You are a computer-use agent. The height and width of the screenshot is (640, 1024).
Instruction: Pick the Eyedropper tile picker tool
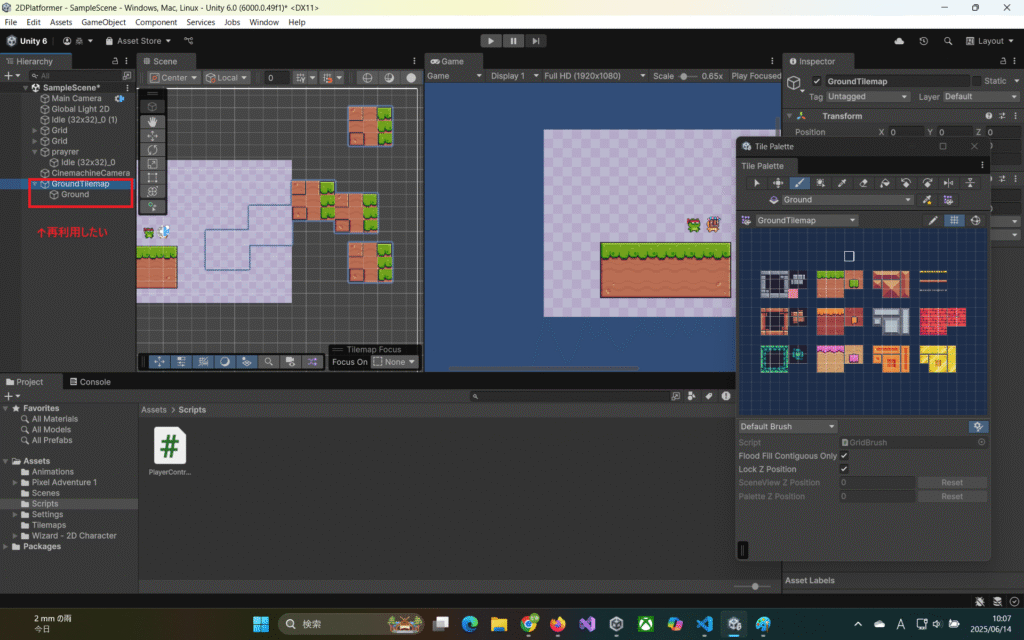pos(841,183)
